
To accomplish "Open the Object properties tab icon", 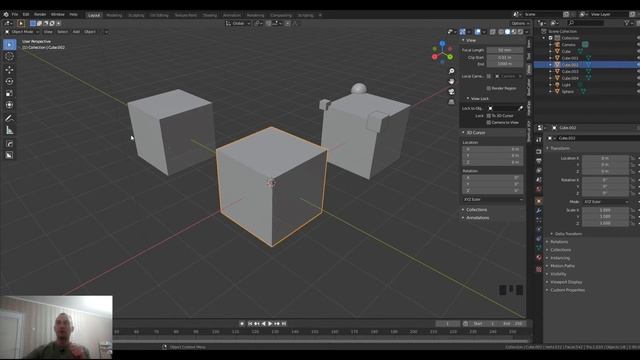I will coord(539,201).
